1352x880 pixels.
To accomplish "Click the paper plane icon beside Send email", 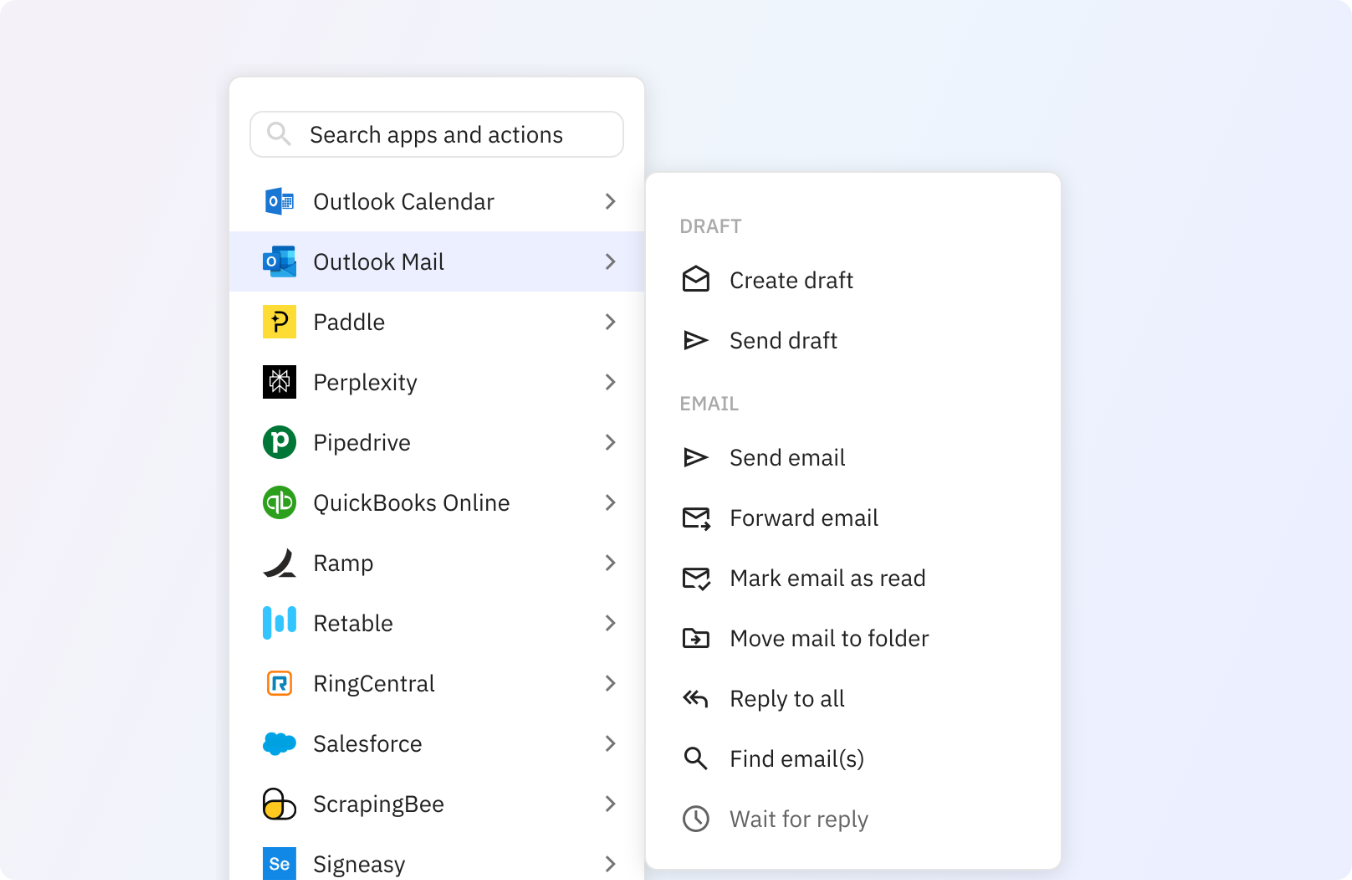I will tap(696, 458).
